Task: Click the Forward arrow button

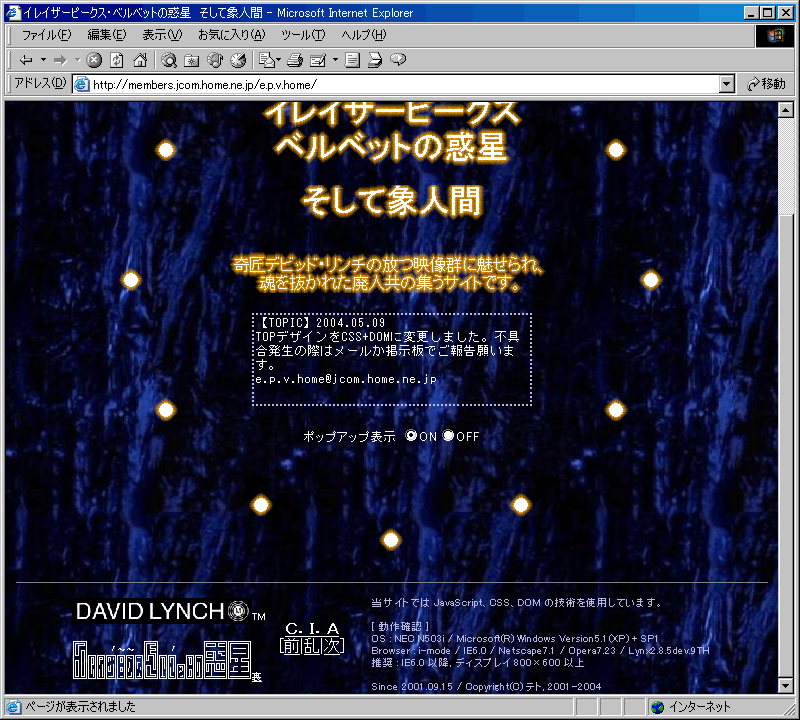Action: (60, 60)
